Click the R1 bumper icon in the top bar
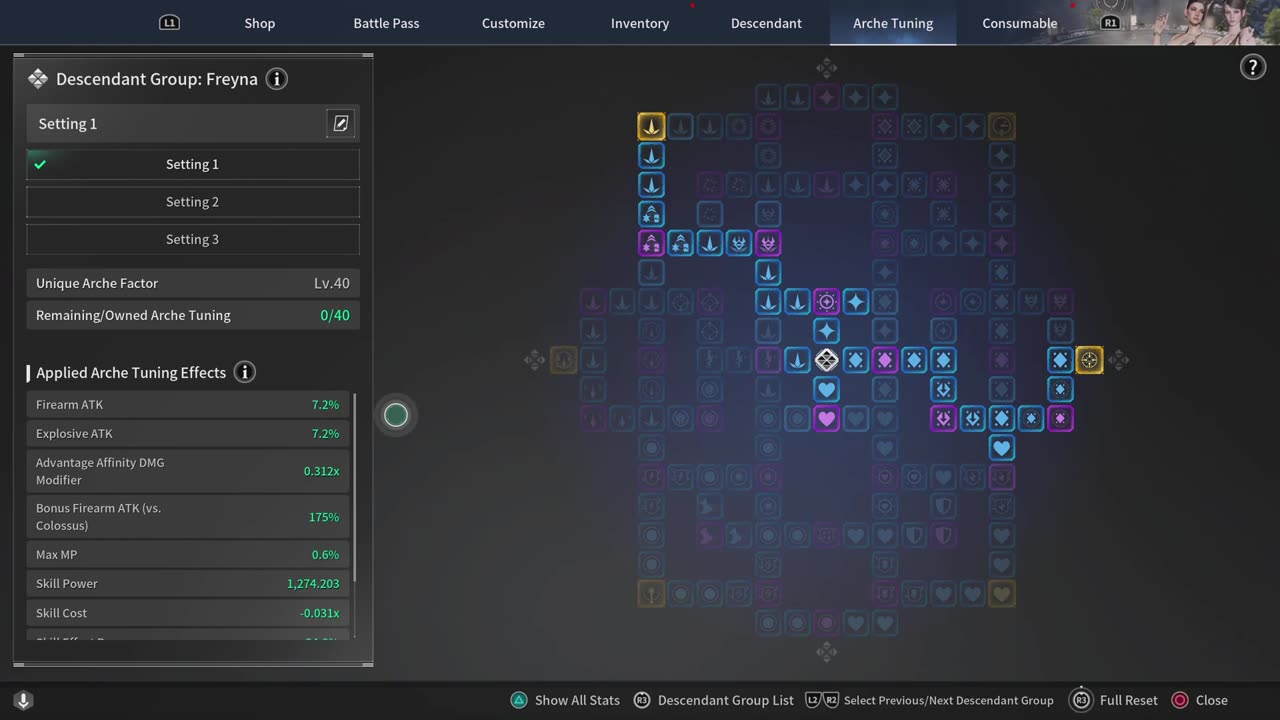 (1110, 22)
